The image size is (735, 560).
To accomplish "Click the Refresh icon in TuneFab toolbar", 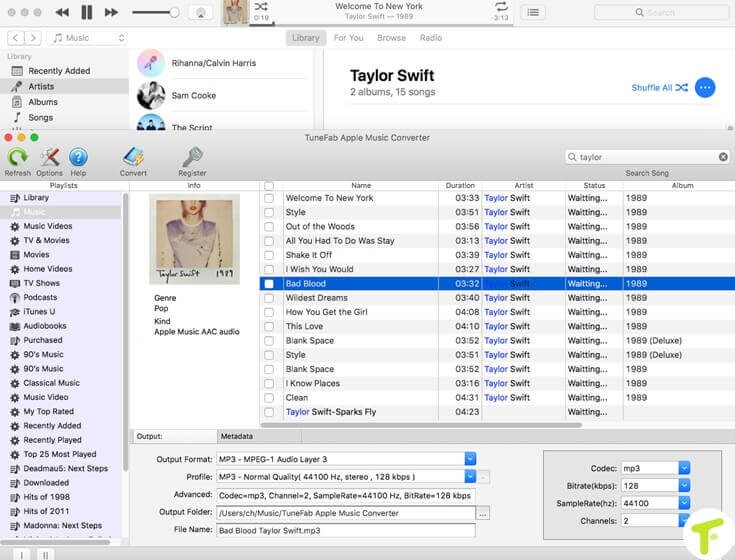I will pos(17,157).
